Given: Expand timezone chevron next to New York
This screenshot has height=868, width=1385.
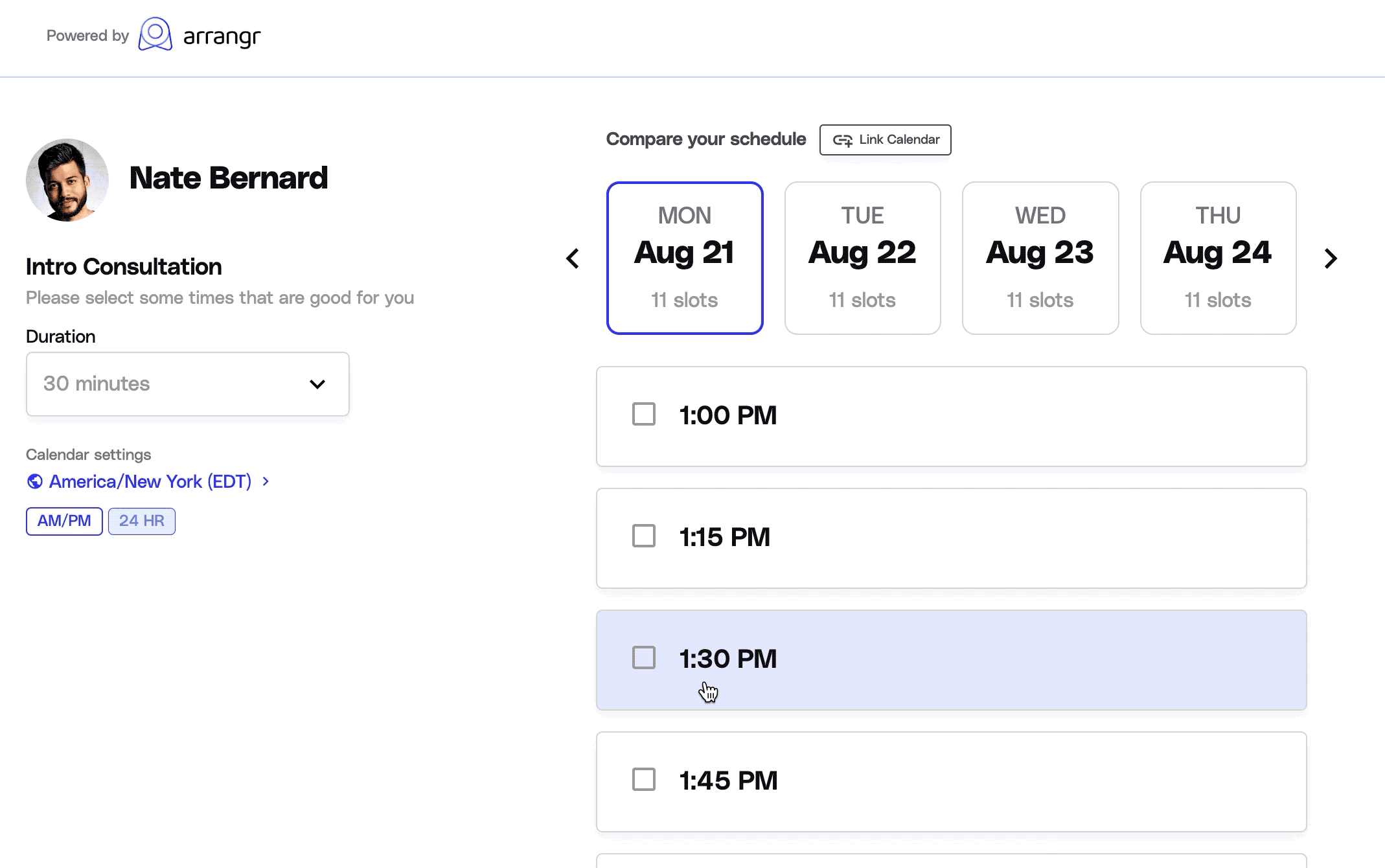Looking at the screenshot, I should tap(266, 481).
